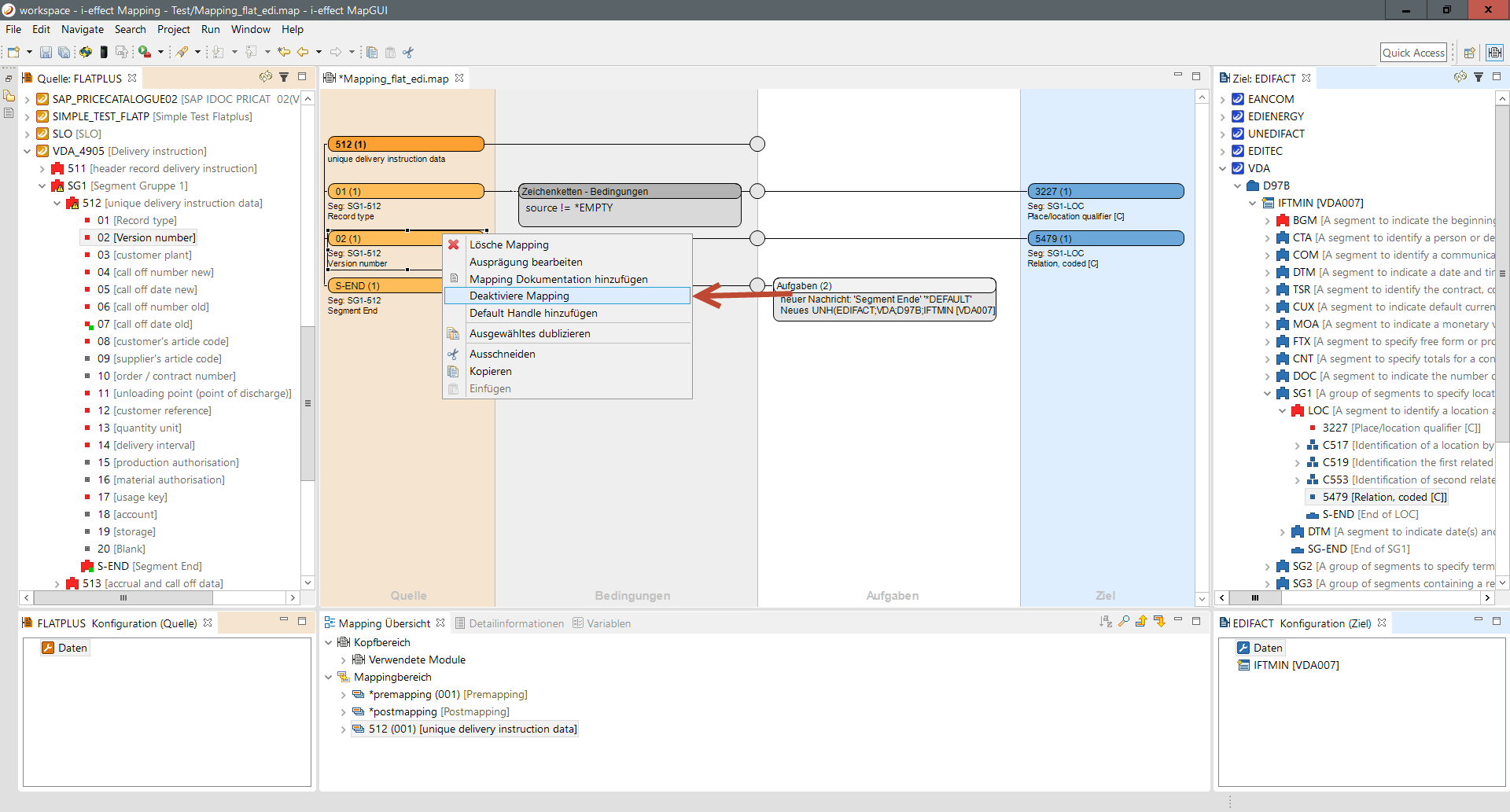This screenshot has width=1510, height=812.
Task: Click the Quick Access field
Action: (1413, 53)
